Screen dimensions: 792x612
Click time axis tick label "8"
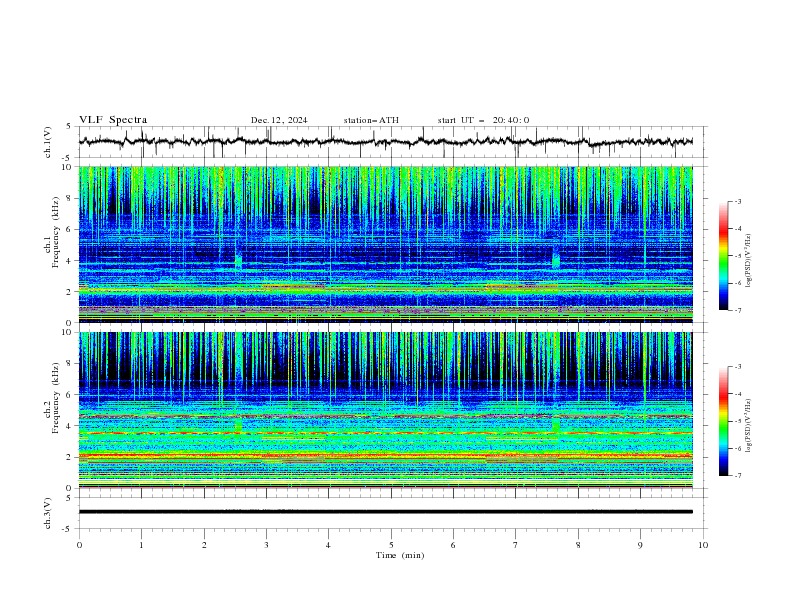click(578, 545)
